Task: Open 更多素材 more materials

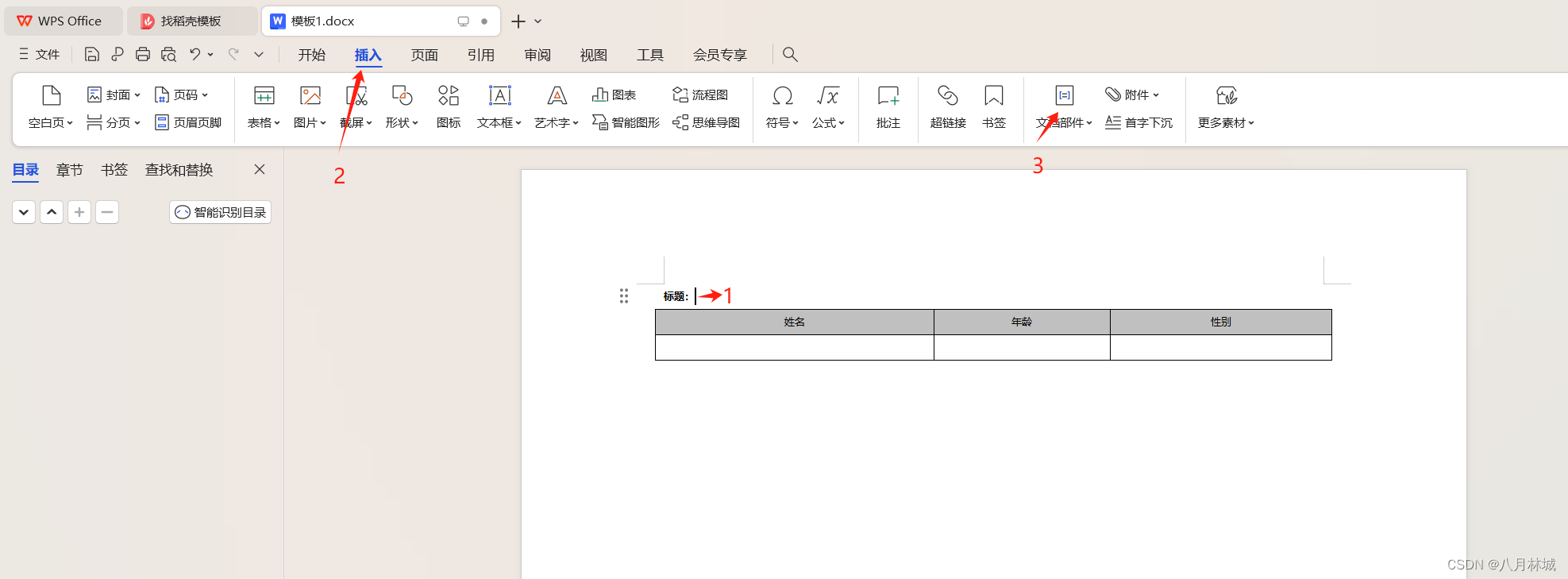Action: point(1227,106)
